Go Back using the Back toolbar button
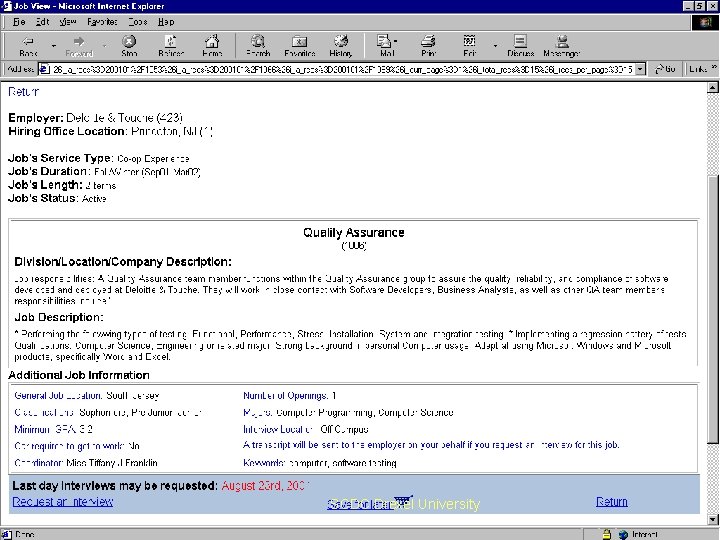Image resolution: width=720 pixels, height=540 pixels. (28, 46)
